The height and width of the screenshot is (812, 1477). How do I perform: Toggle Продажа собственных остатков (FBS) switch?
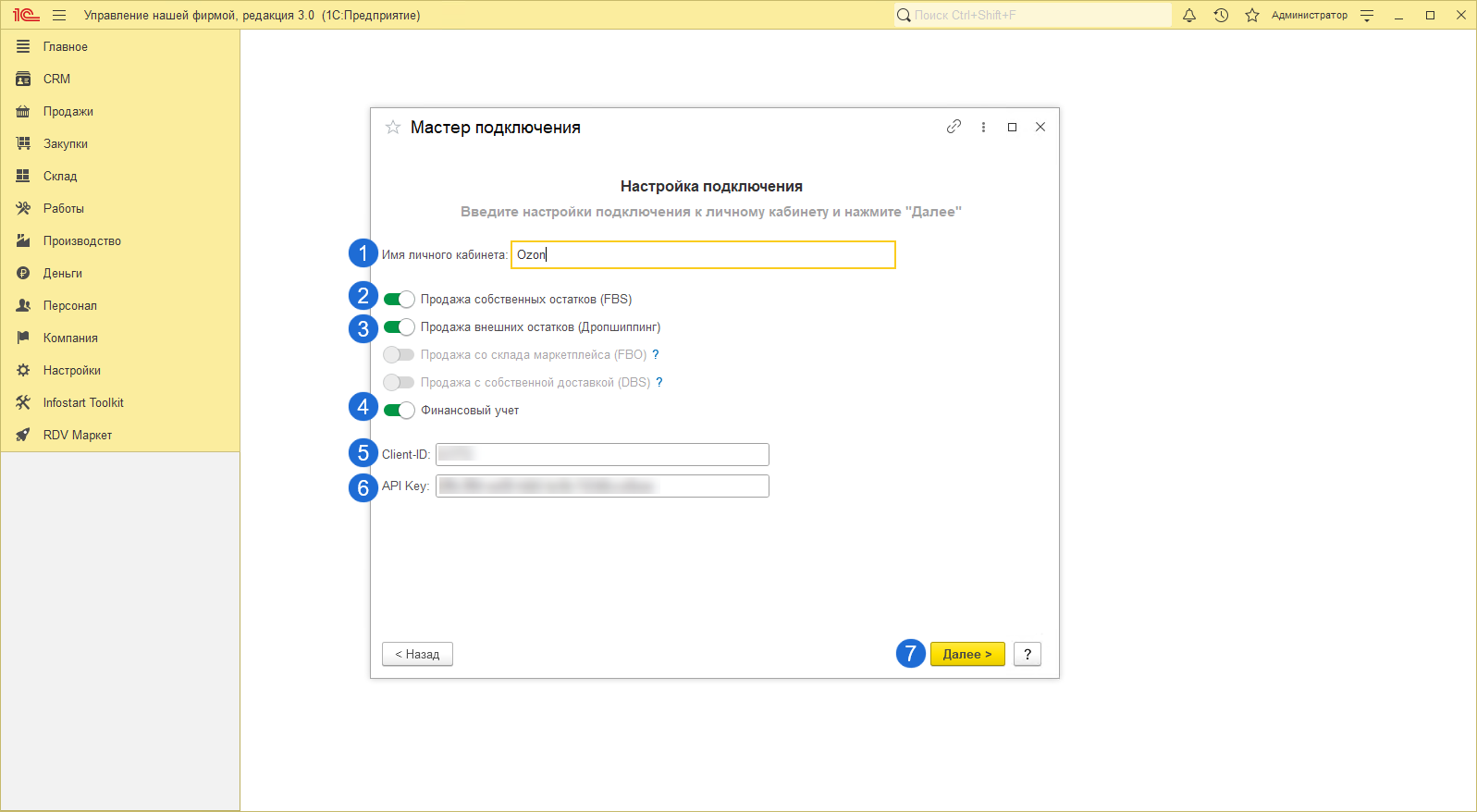point(399,299)
